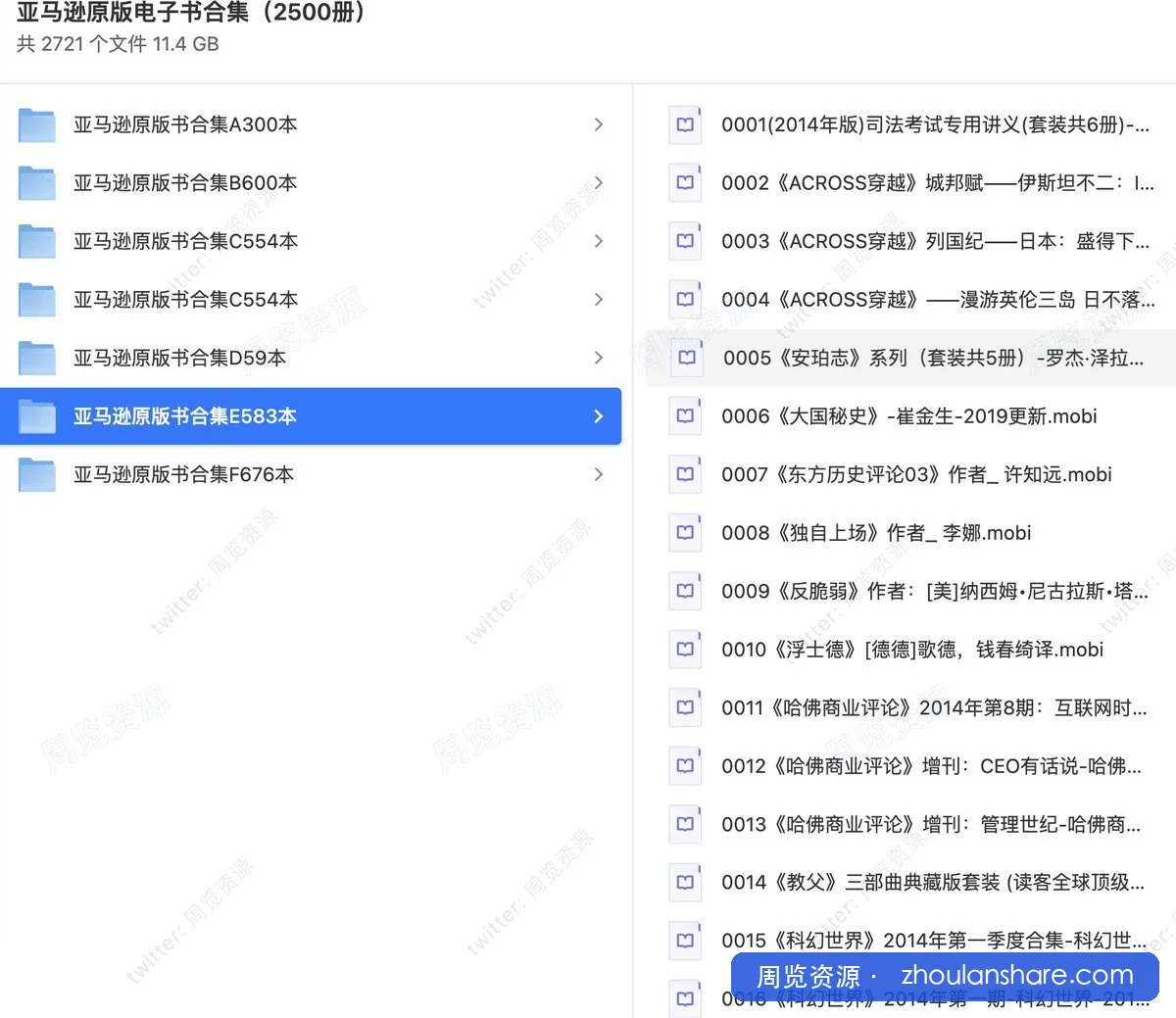Select the file name 0005《安珀志》系列（套装共5册）
Viewport: 1176px width, 1018px height.
pyautogui.click(x=934, y=358)
